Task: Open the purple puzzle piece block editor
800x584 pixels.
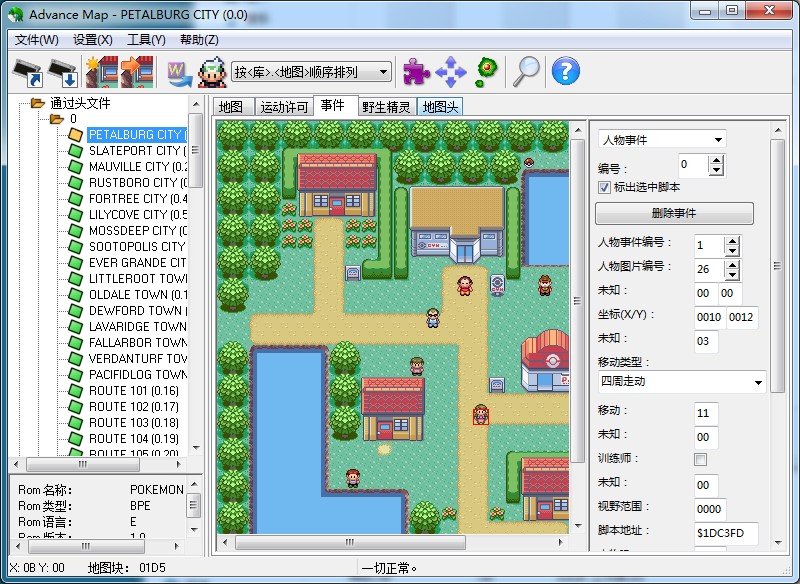Action: click(x=416, y=71)
